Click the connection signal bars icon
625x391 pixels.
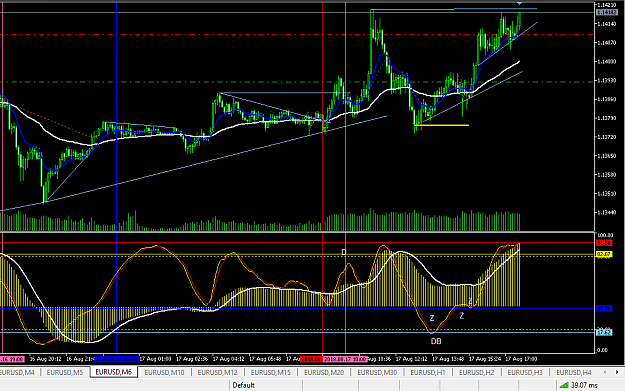pyautogui.click(x=564, y=385)
